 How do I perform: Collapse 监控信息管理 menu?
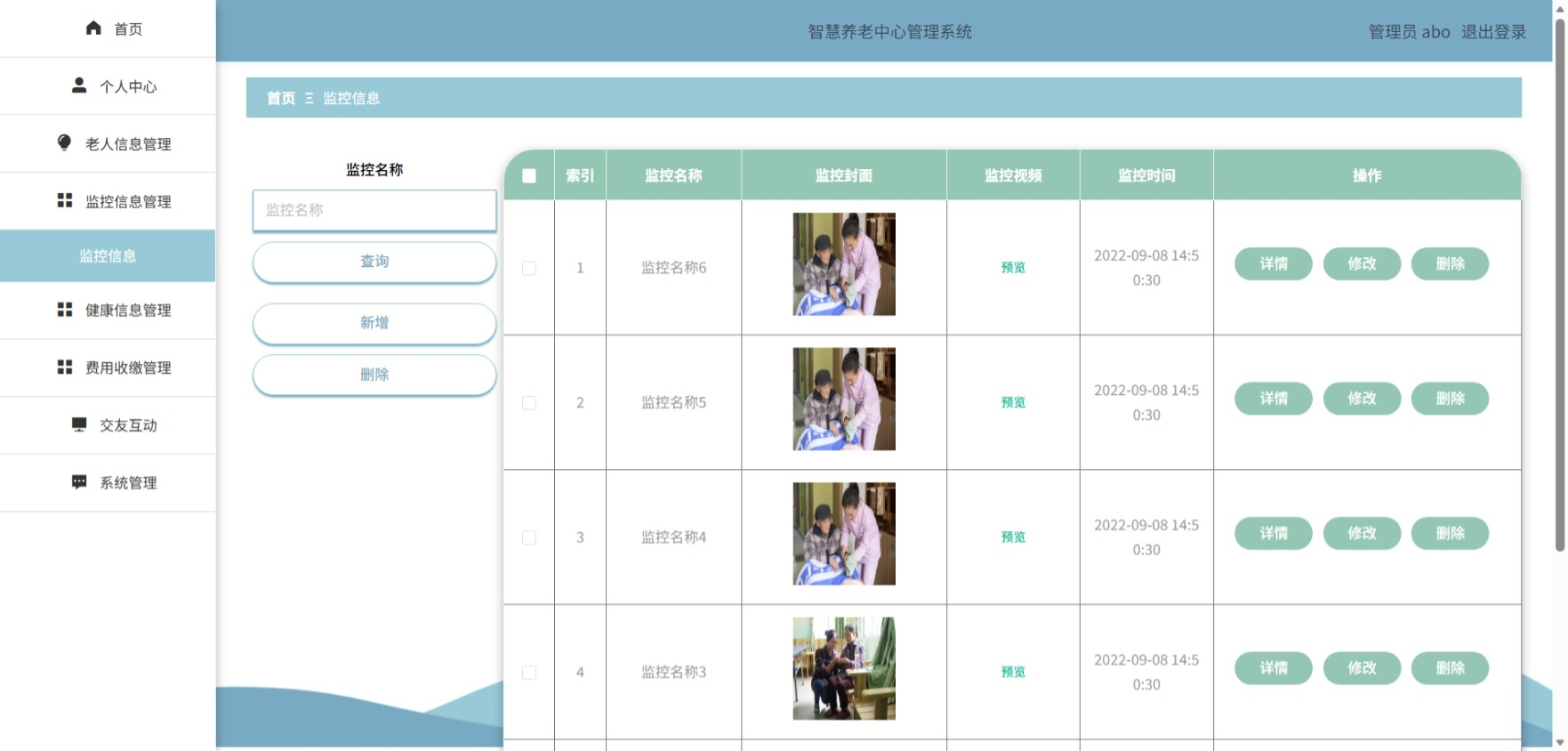coord(108,201)
